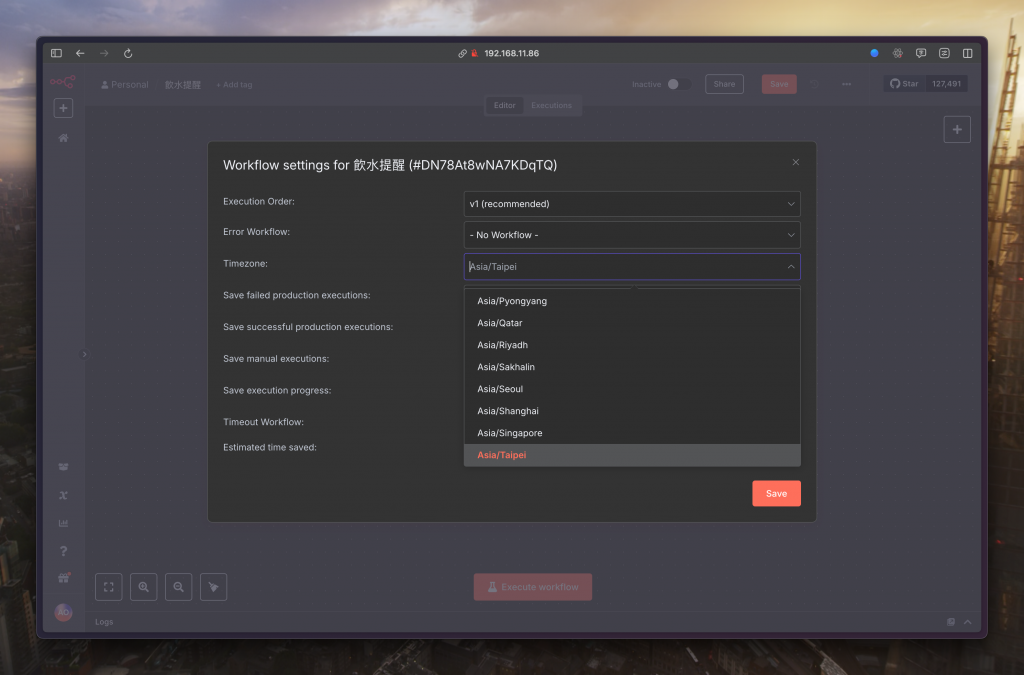Expand the left sidebar chevron
The height and width of the screenshot is (675, 1024).
pyautogui.click(x=84, y=354)
